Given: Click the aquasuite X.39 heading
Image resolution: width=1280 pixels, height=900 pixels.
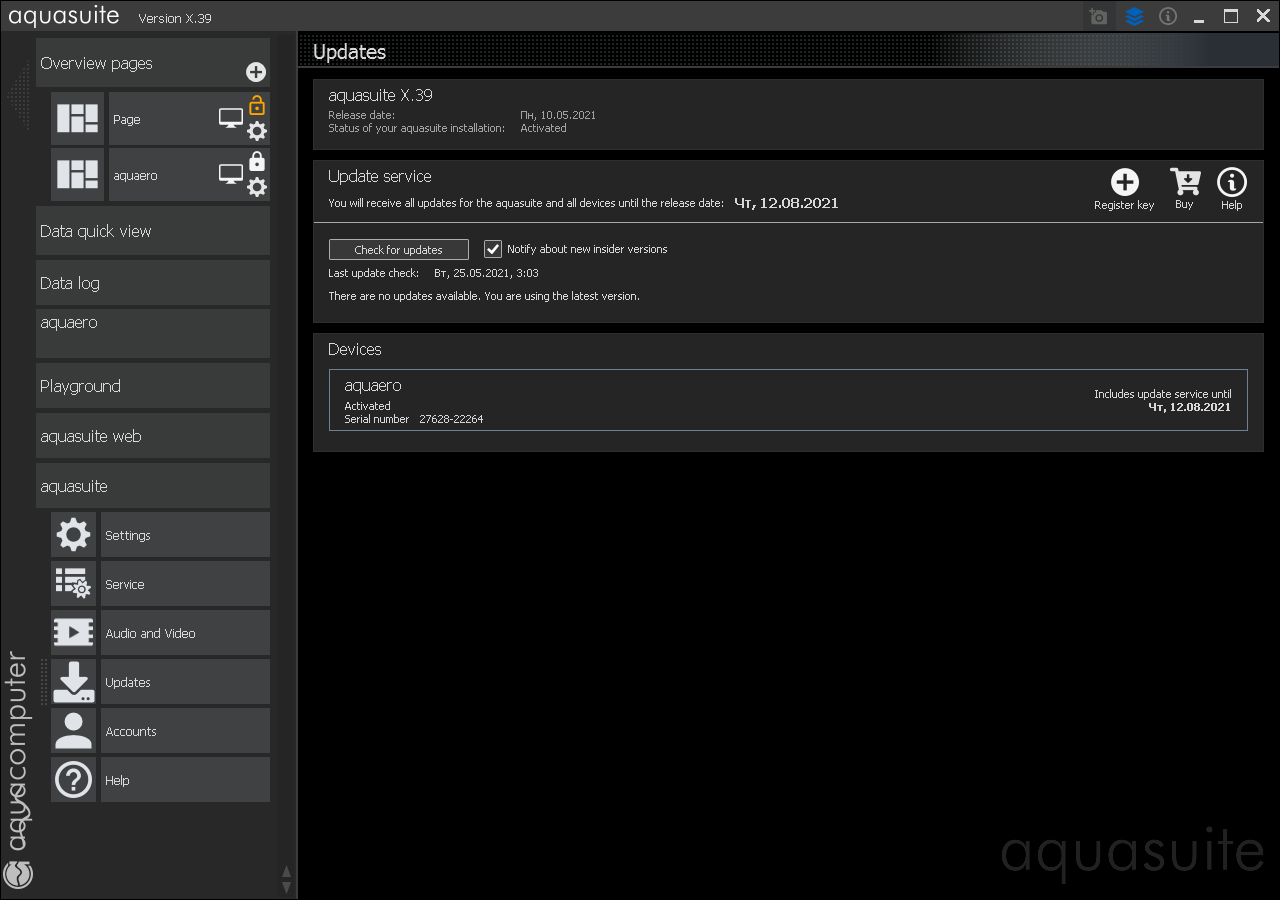Looking at the screenshot, I should point(380,96).
